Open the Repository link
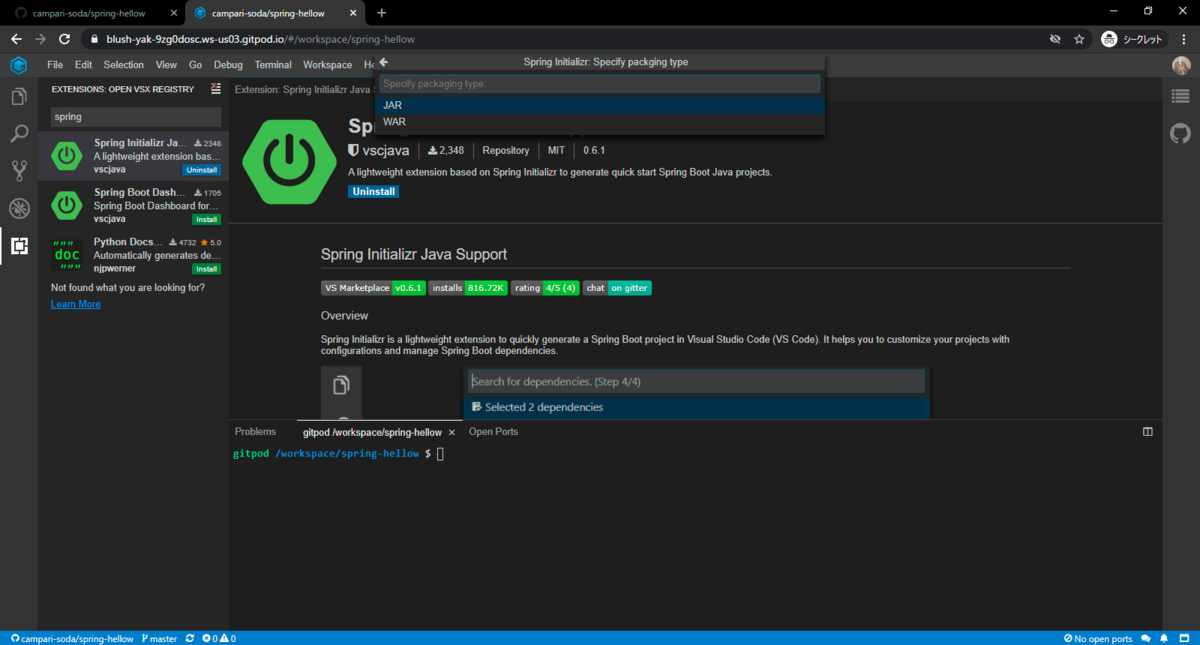Screen dimensions: 1200x645 point(506,150)
